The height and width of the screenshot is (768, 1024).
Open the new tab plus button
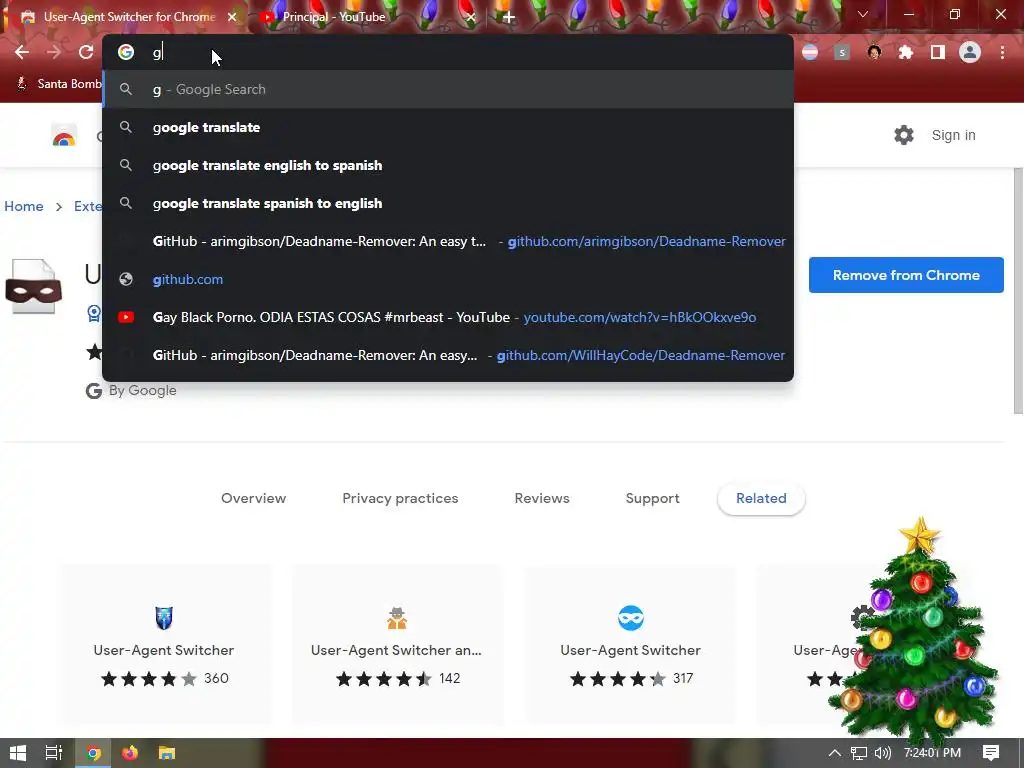(509, 17)
